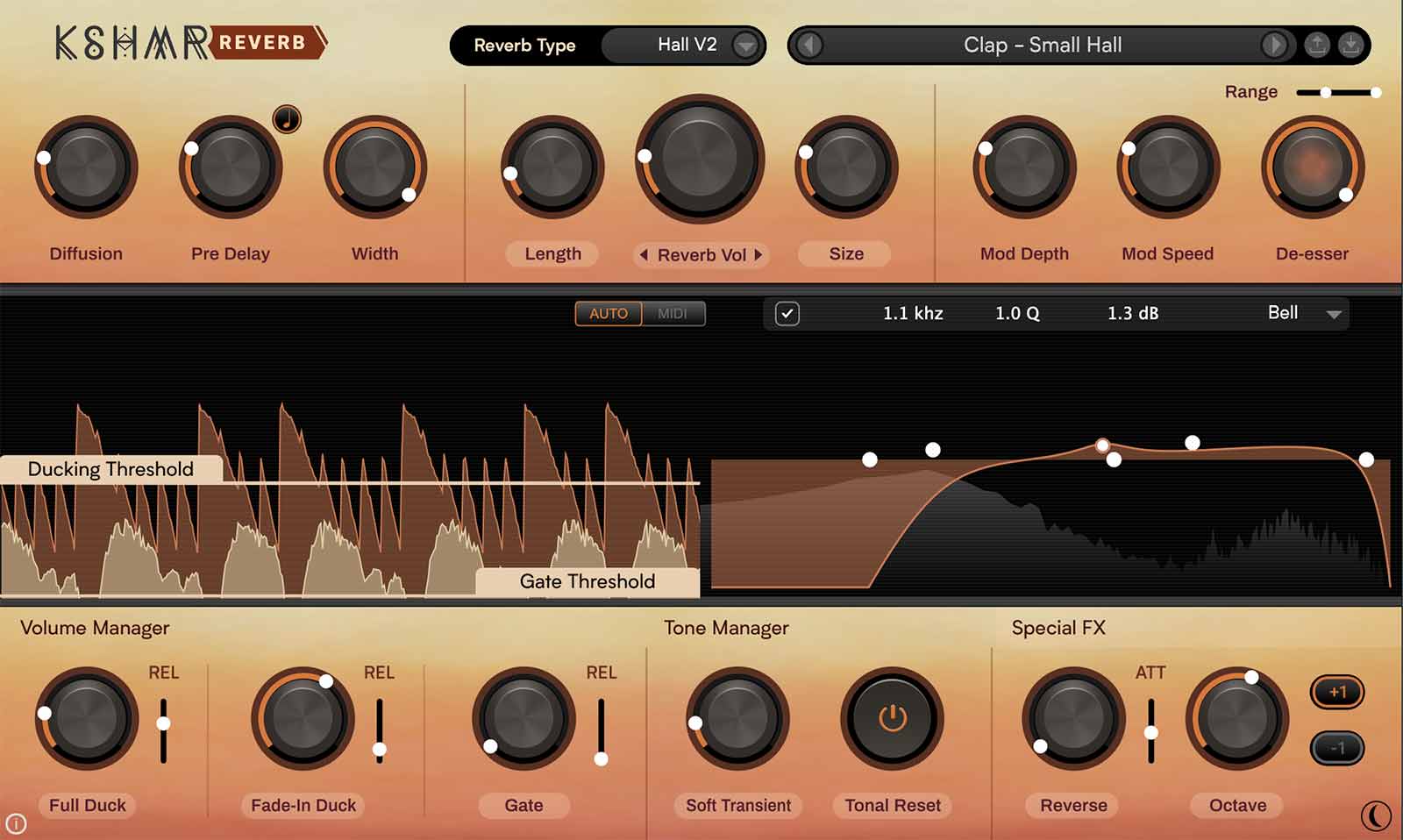Switch to the MIDI mode tab
Image resolution: width=1403 pixels, height=840 pixels.
(673, 313)
